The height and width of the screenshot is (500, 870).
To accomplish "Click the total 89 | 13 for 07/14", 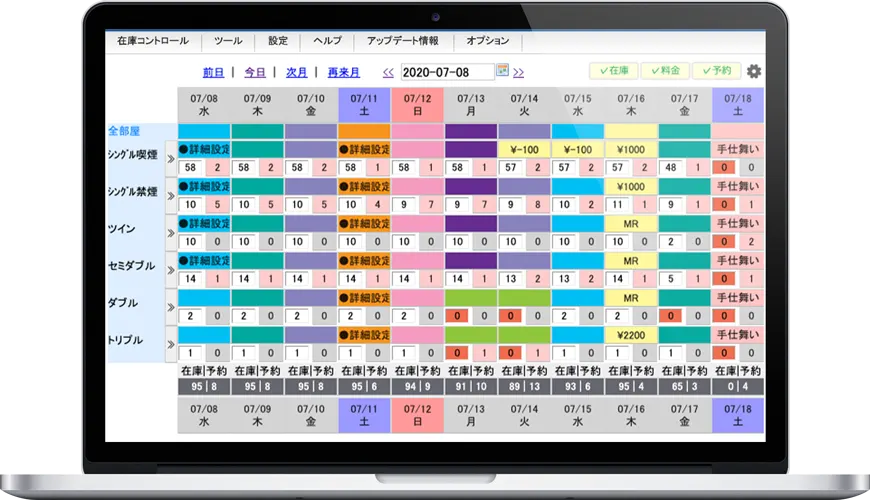I will coord(524,386).
